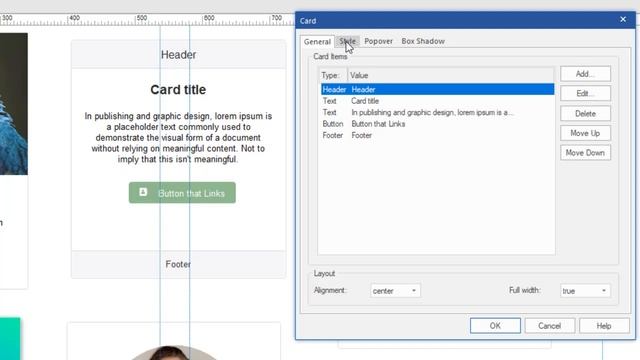Click the 'Card title' heading on canvas
640x360 pixels.
[x=178, y=90]
